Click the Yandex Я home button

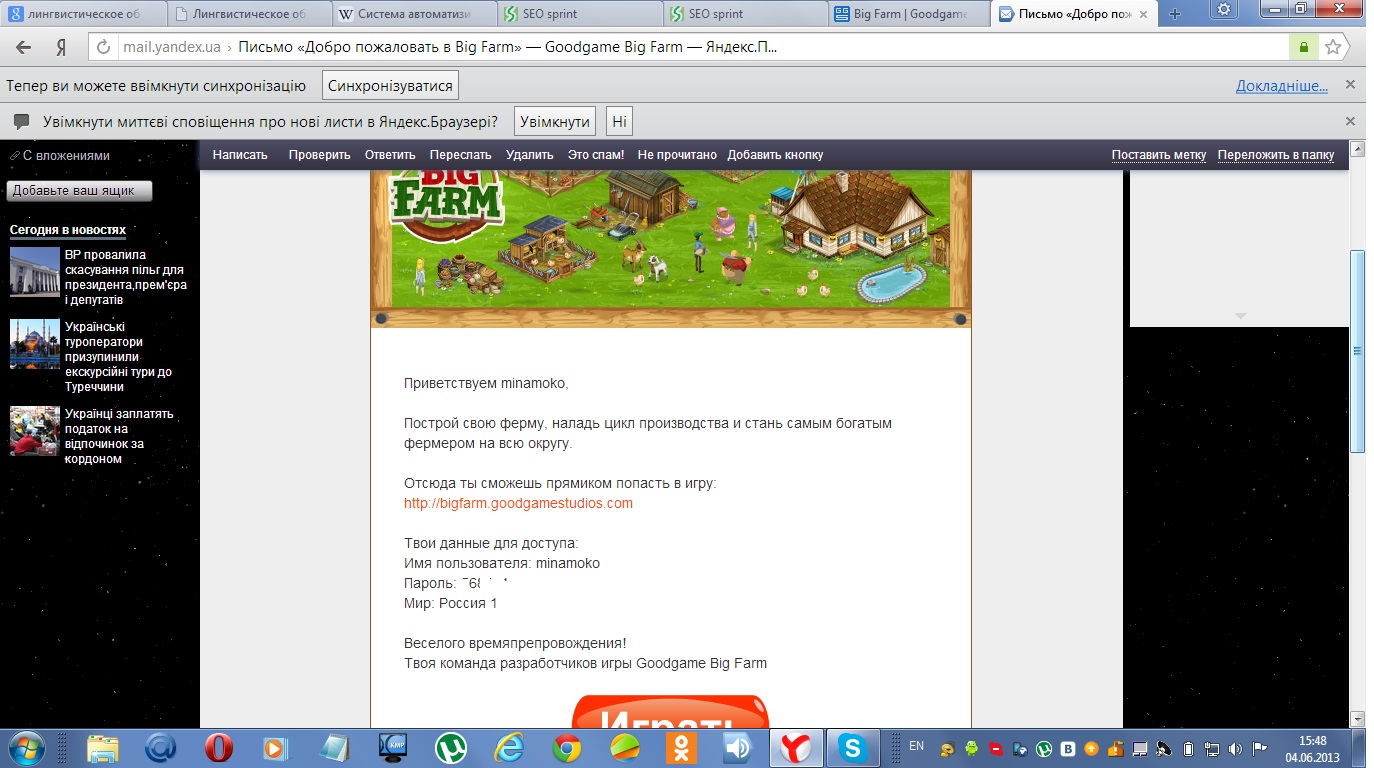point(60,47)
